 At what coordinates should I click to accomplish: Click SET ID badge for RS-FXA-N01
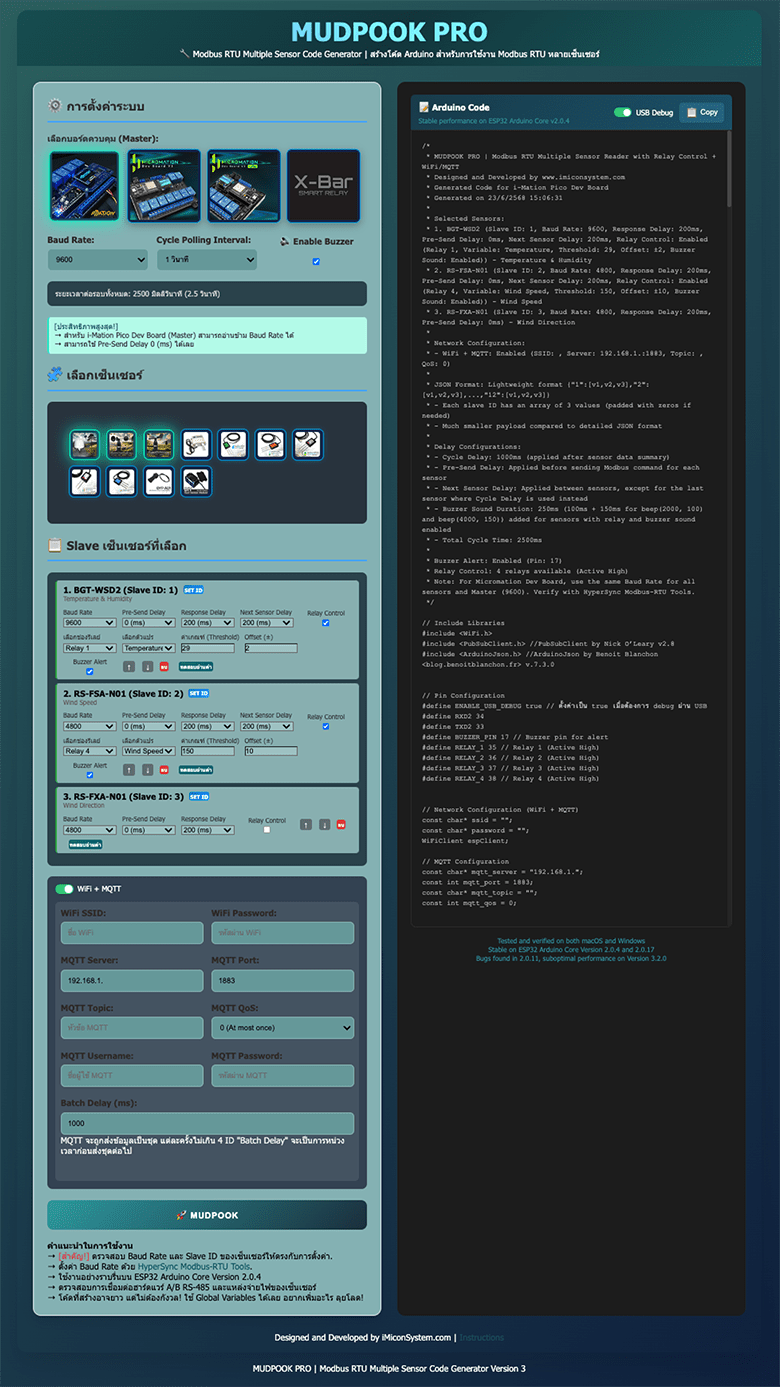coord(199,796)
